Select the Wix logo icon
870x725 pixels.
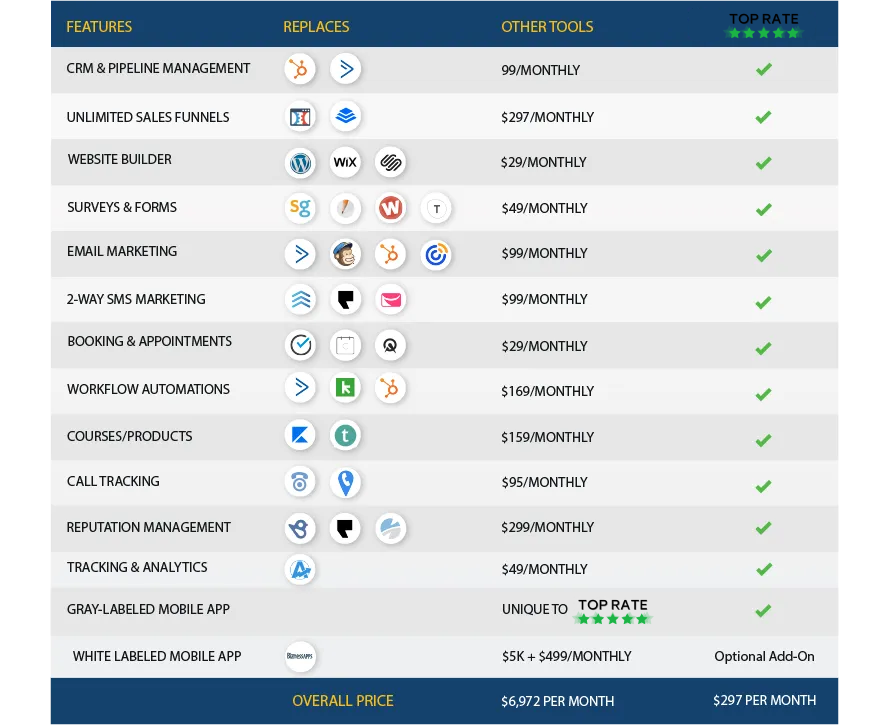click(345, 162)
